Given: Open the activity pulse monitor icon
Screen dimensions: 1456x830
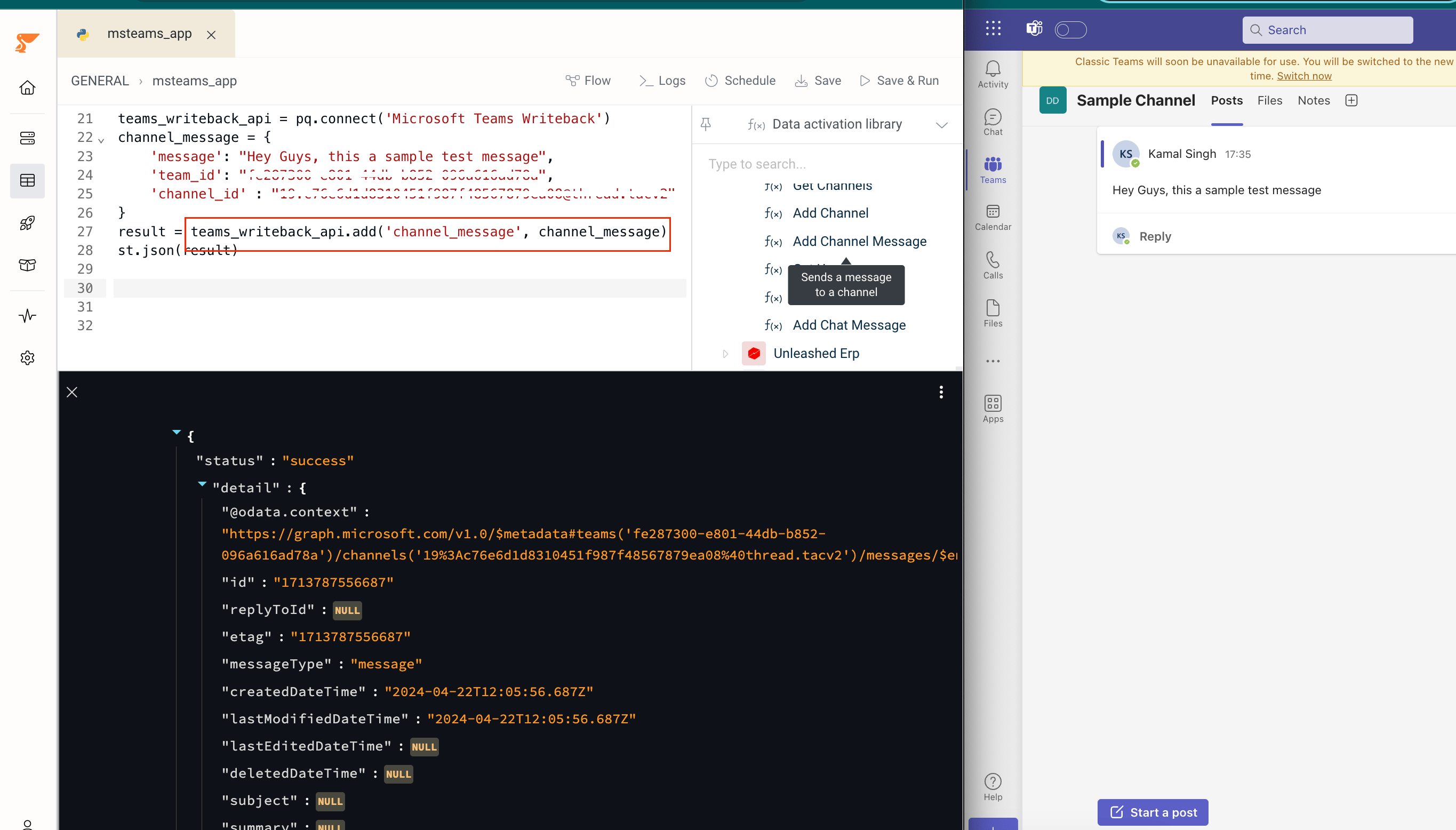Looking at the screenshot, I should pyautogui.click(x=27, y=316).
